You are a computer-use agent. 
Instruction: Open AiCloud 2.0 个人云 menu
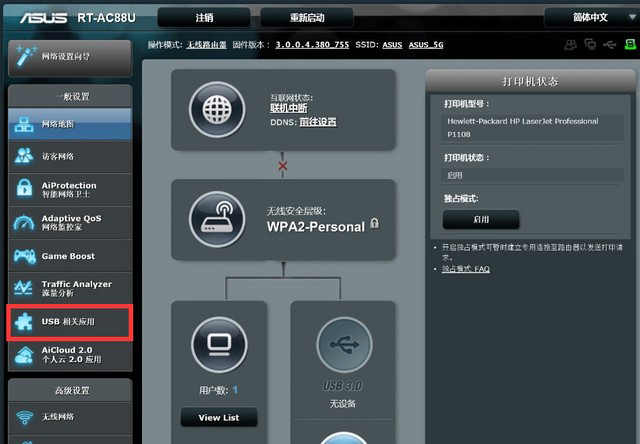coord(70,355)
